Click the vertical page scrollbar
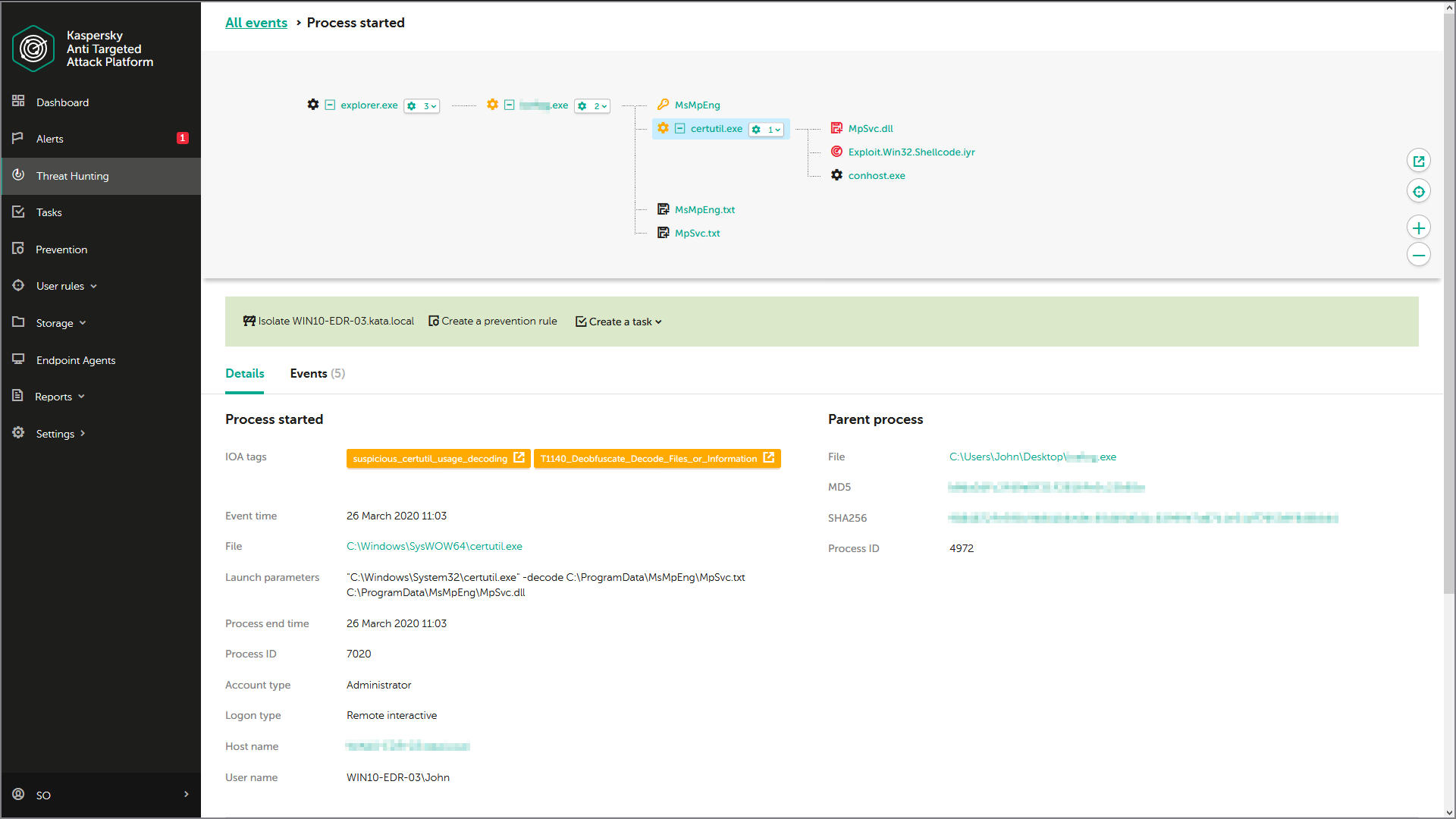 (x=1448, y=303)
